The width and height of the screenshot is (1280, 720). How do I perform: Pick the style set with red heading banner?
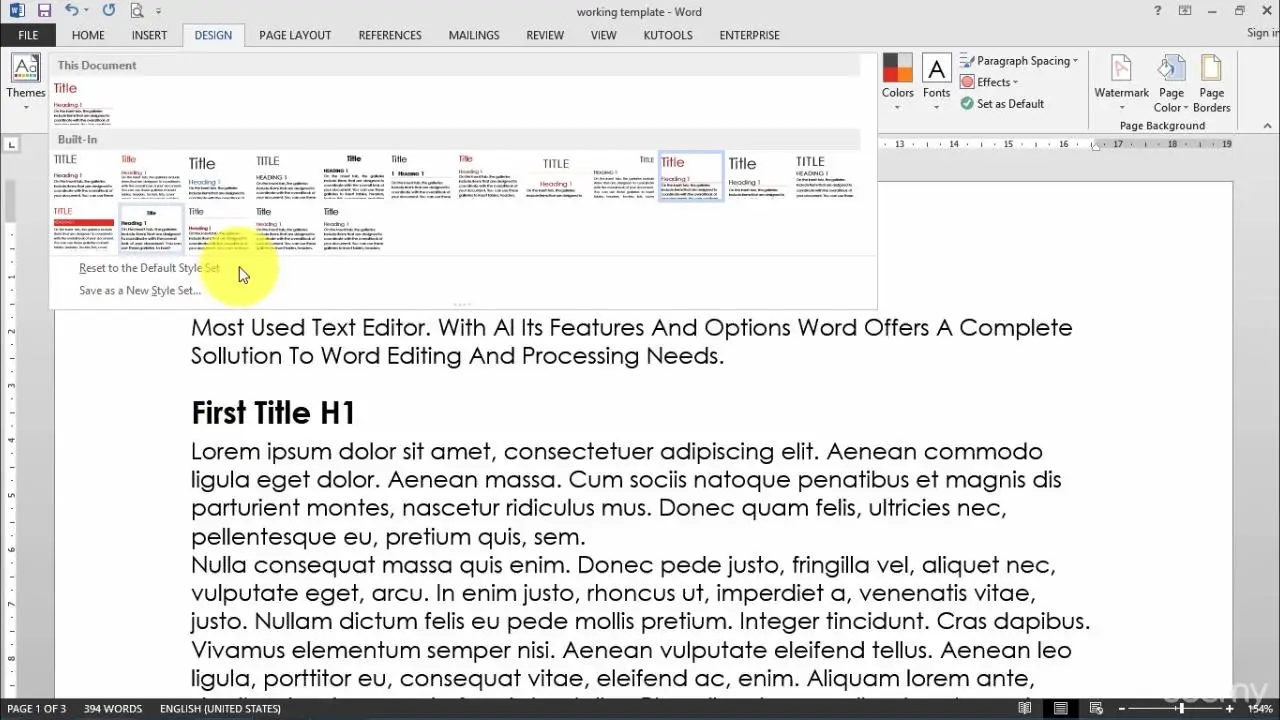click(84, 228)
